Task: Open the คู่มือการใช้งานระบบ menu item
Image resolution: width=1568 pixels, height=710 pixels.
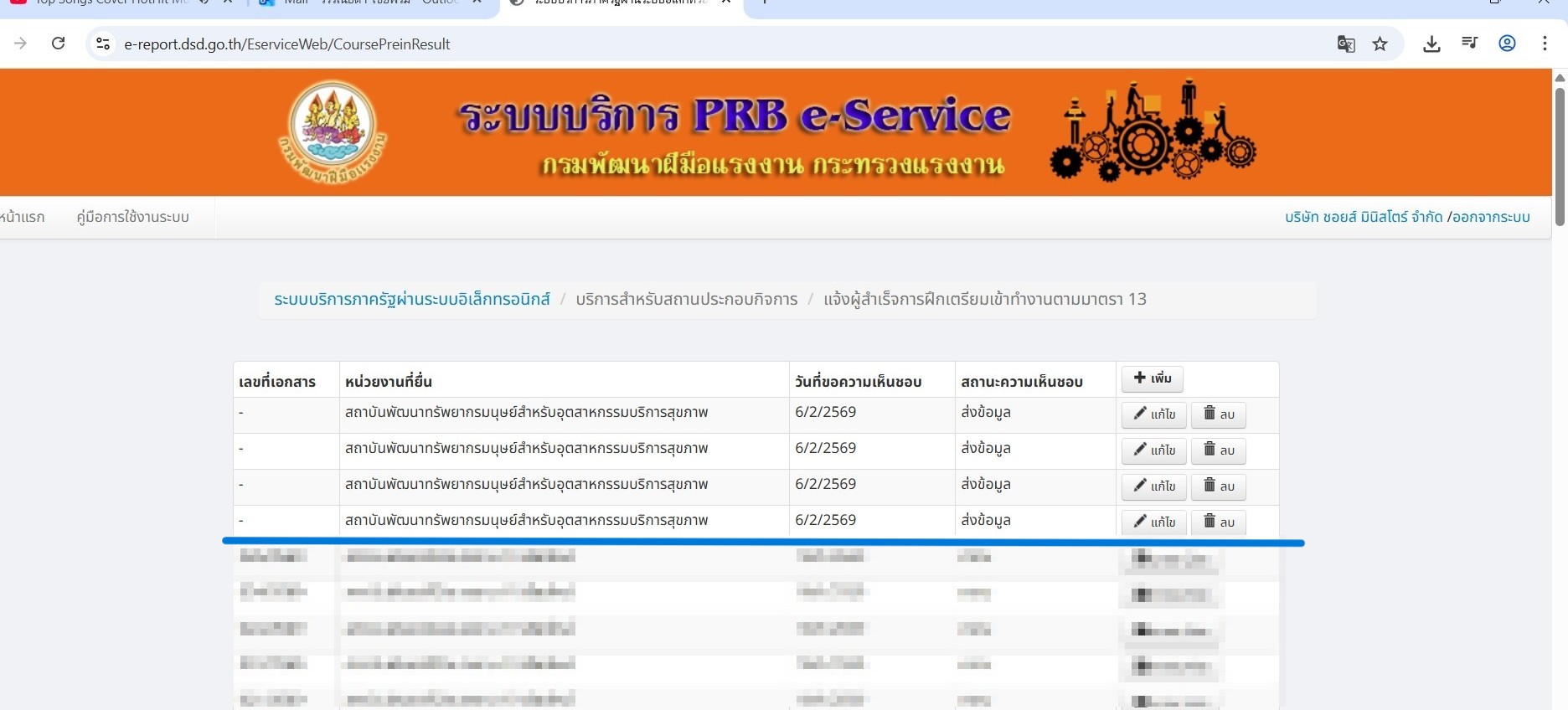Action: coord(132,217)
